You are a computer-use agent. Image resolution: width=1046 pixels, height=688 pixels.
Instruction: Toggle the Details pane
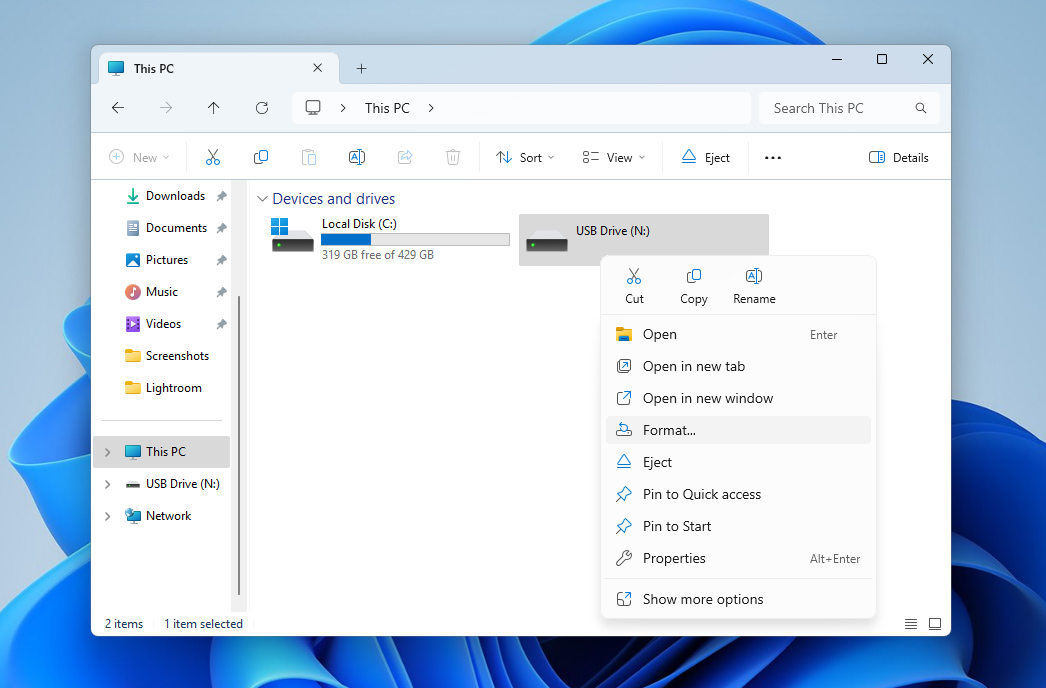pos(899,157)
